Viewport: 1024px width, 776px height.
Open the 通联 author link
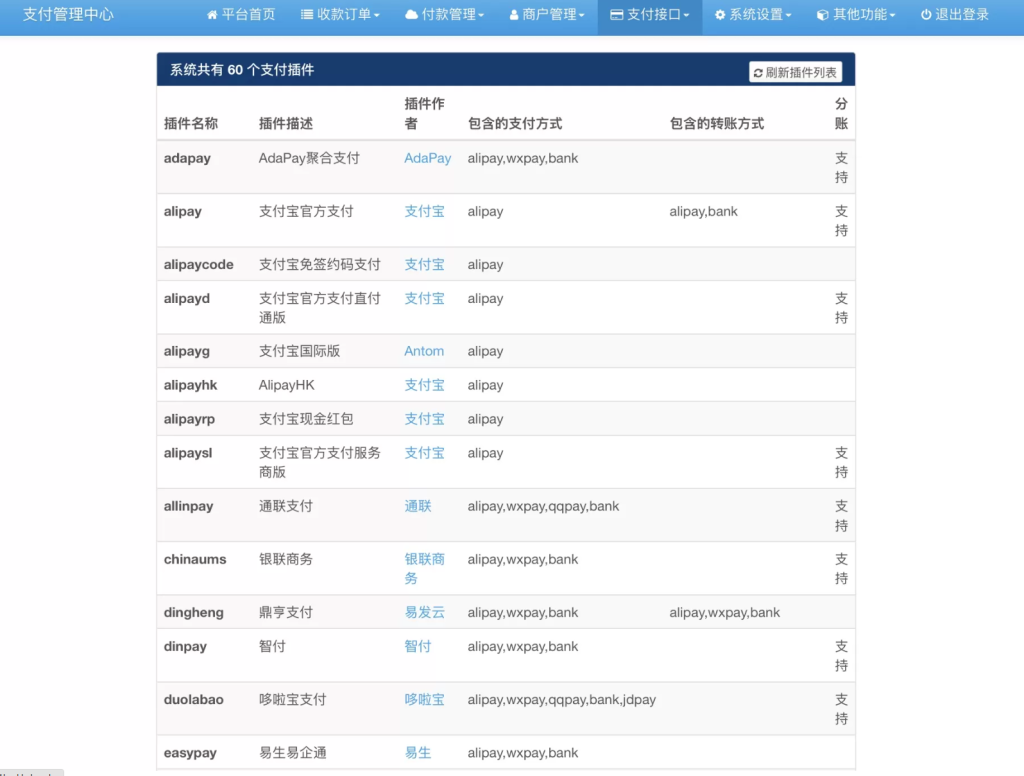418,506
